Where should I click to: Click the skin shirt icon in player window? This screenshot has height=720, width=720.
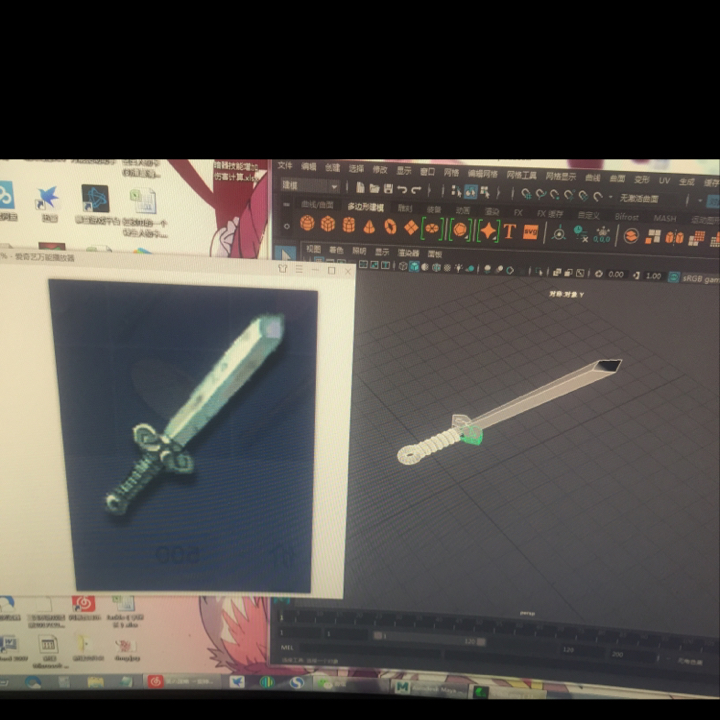(x=283, y=268)
